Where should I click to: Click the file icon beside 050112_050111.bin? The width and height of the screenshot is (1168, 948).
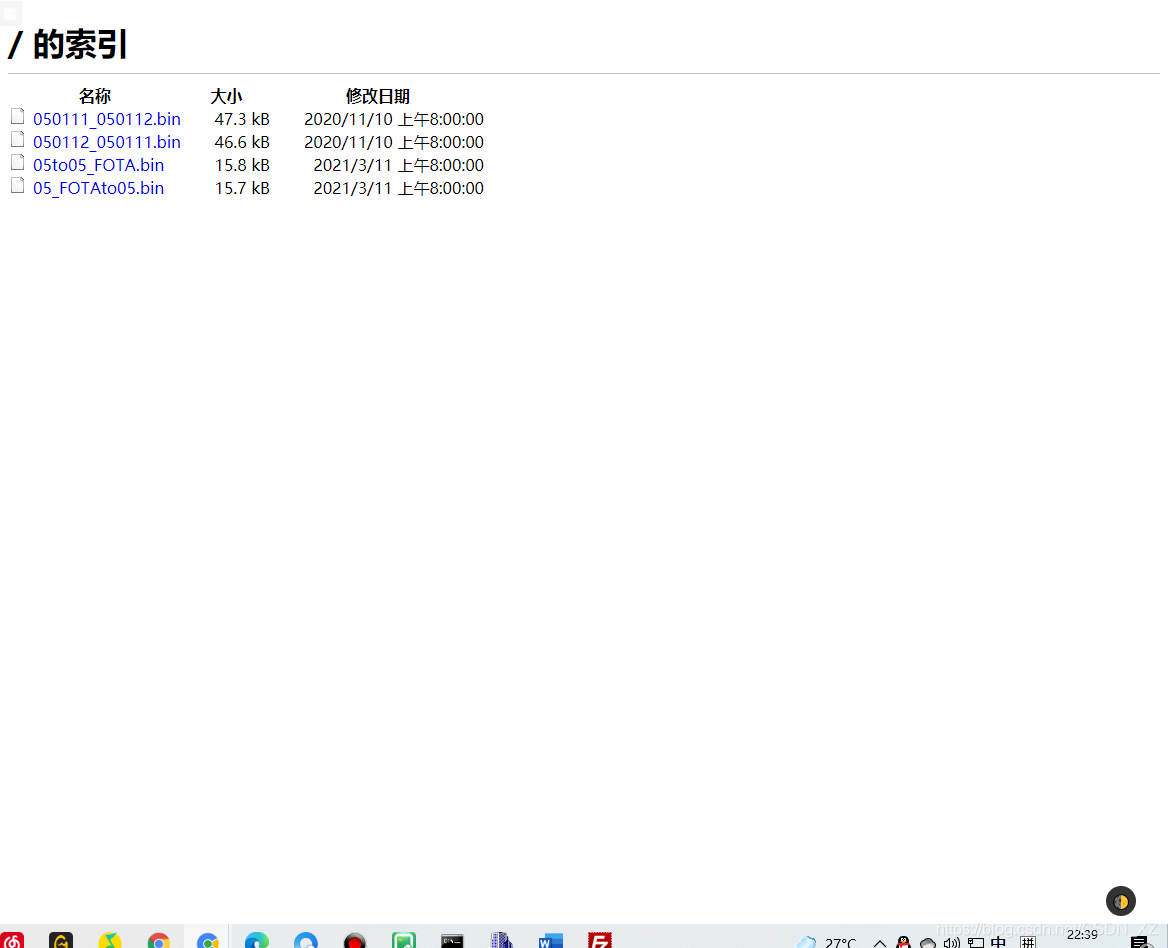(x=17, y=139)
